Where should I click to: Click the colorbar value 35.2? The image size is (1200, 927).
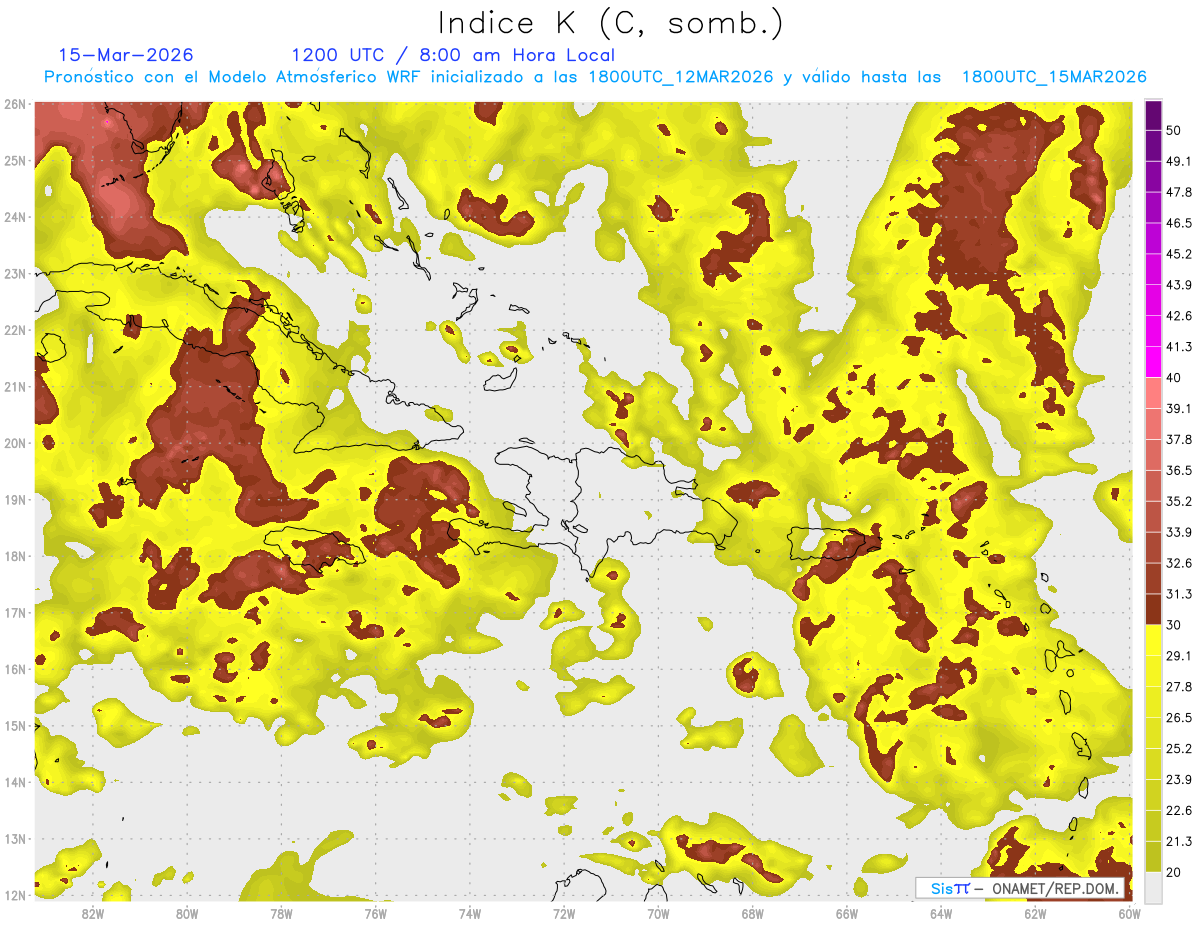click(1178, 501)
